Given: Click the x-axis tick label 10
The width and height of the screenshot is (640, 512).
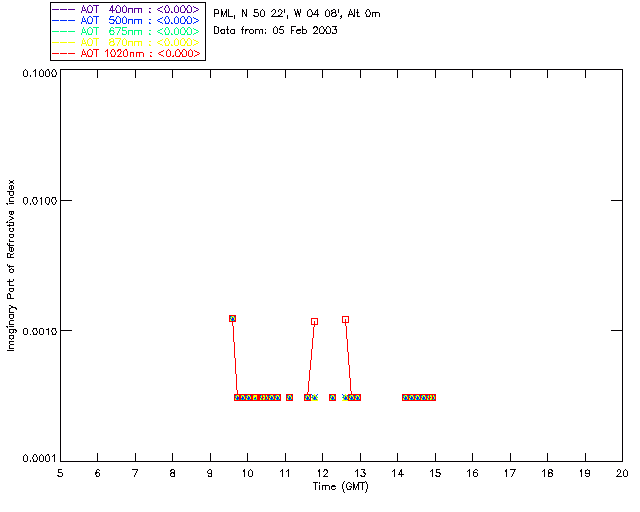Looking at the screenshot, I should click(x=248, y=473).
